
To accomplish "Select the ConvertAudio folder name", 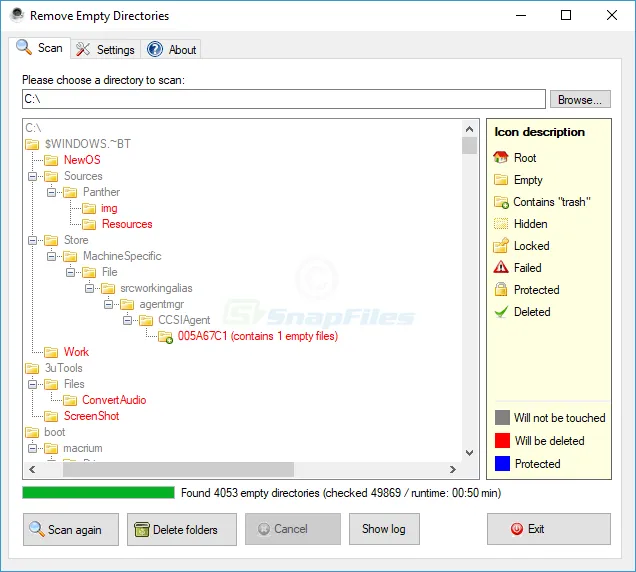I will pyautogui.click(x=114, y=400).
